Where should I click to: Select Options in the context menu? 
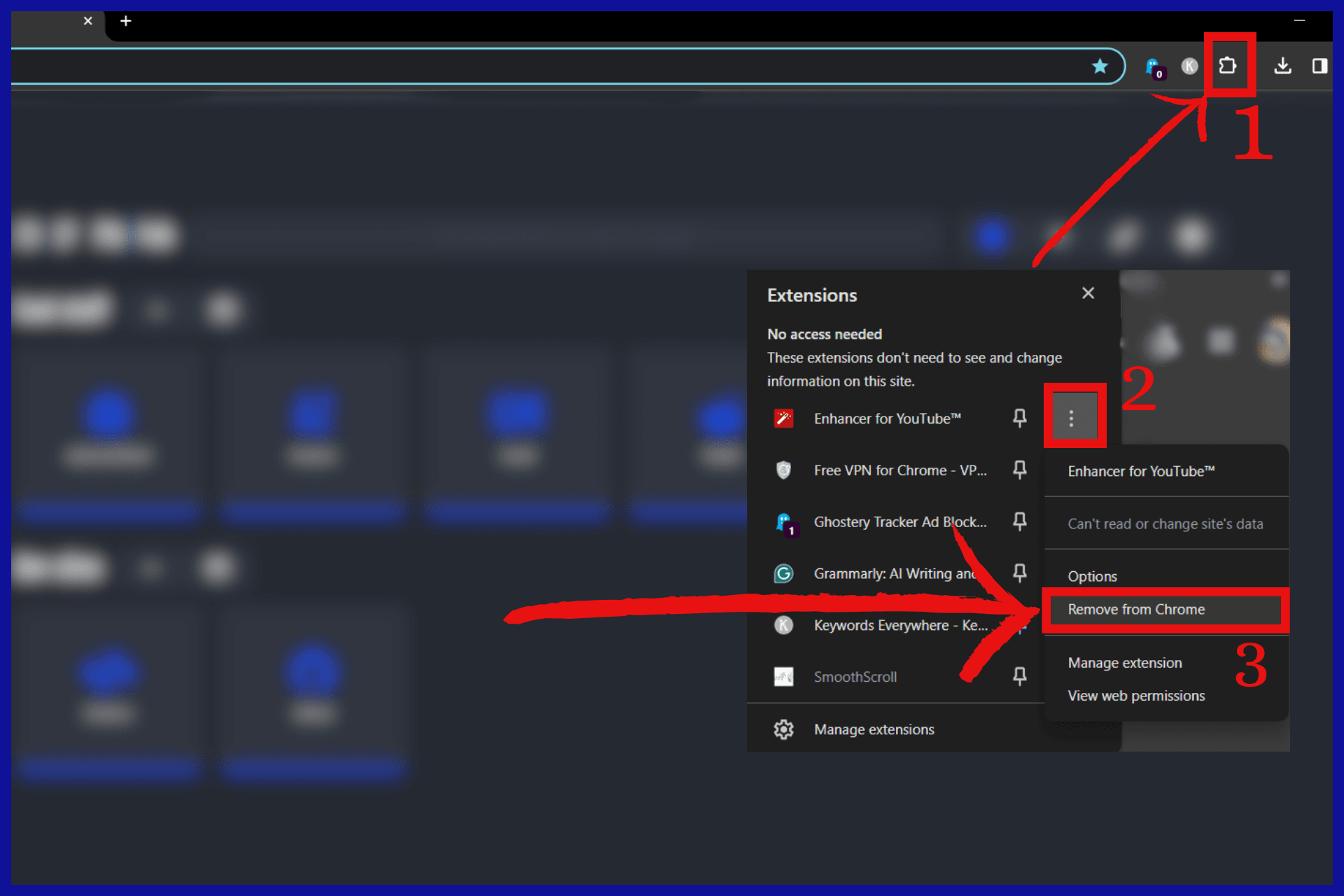(x=1092, y=575)
